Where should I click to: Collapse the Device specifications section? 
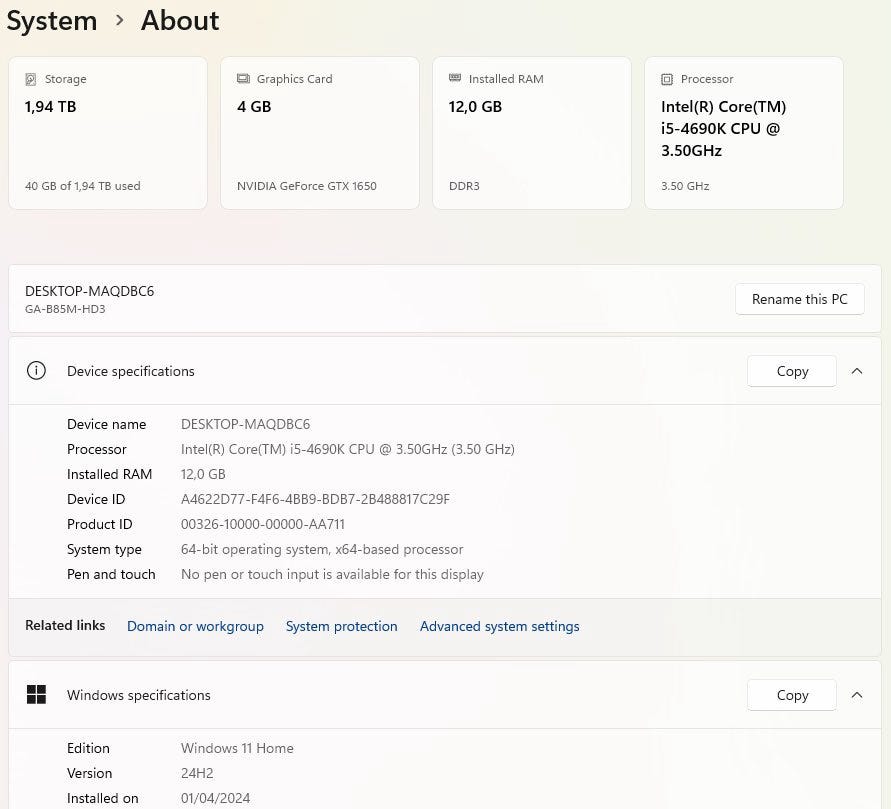[857, 371]
